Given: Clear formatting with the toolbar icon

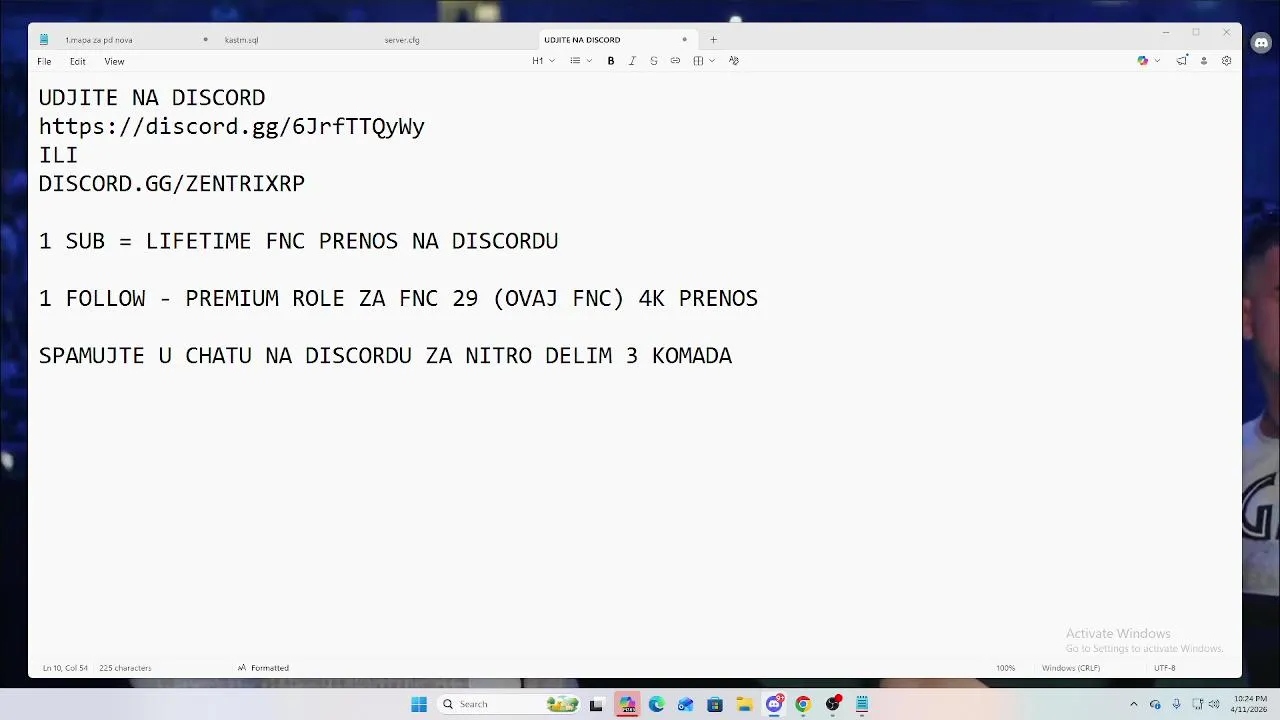Looking at the screenshot, I should click(734, 61).
